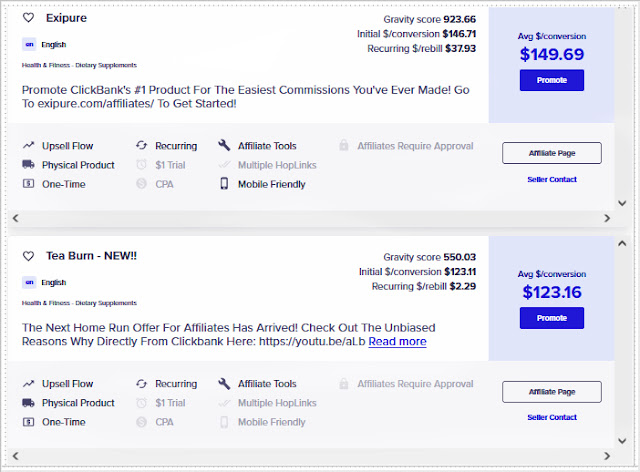Image resolution: width=640 pixels, height=472 pixels.
Task: Click Exipure's English language badge
Action: click(28, 44)
